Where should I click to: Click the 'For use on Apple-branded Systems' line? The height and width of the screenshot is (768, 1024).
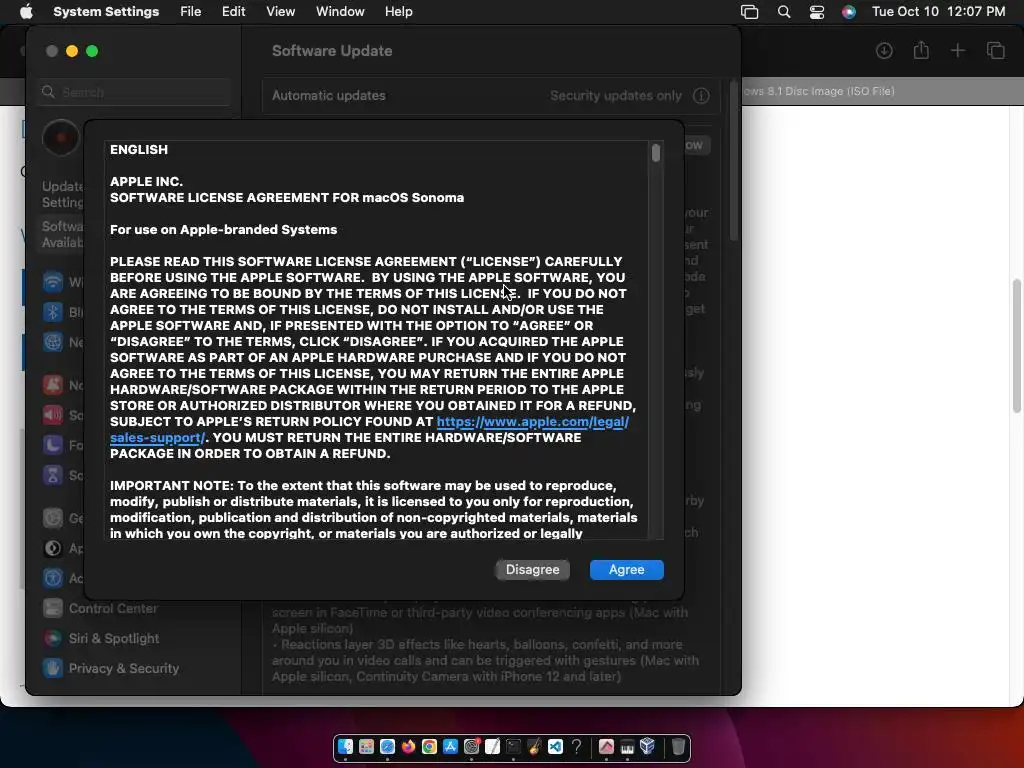(x=223, y=230)
